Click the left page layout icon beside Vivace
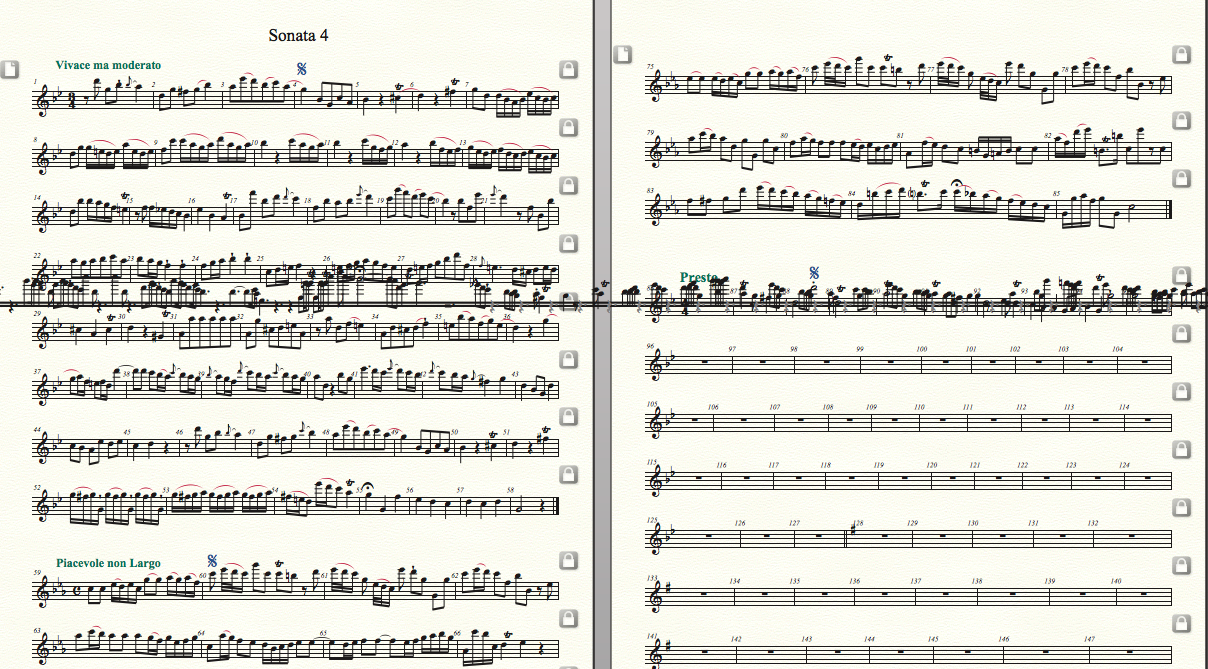1208x669 pixels. pos(9,69)
